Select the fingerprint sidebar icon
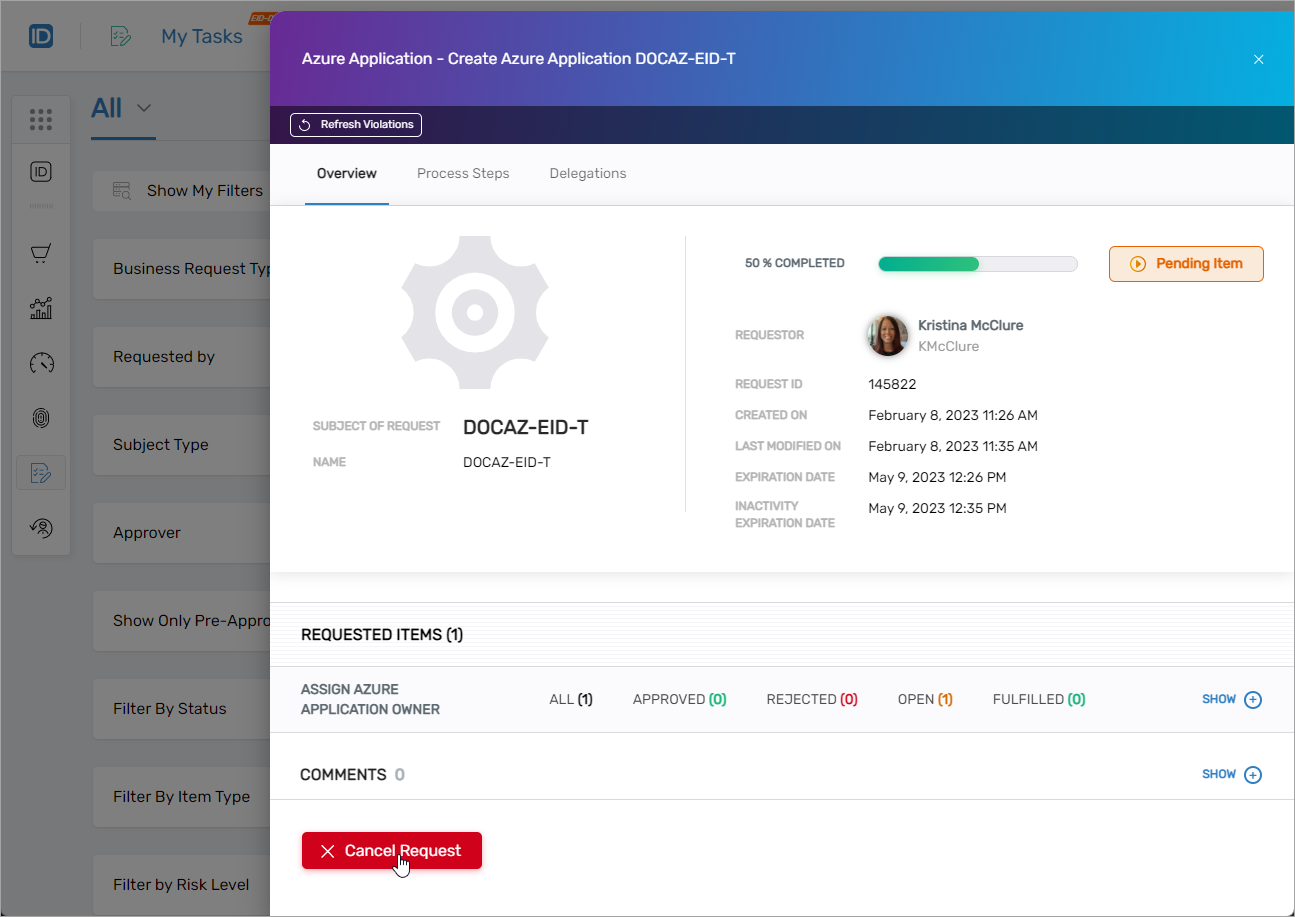This screenshot has height=917, width=1295. coord(41,418)
